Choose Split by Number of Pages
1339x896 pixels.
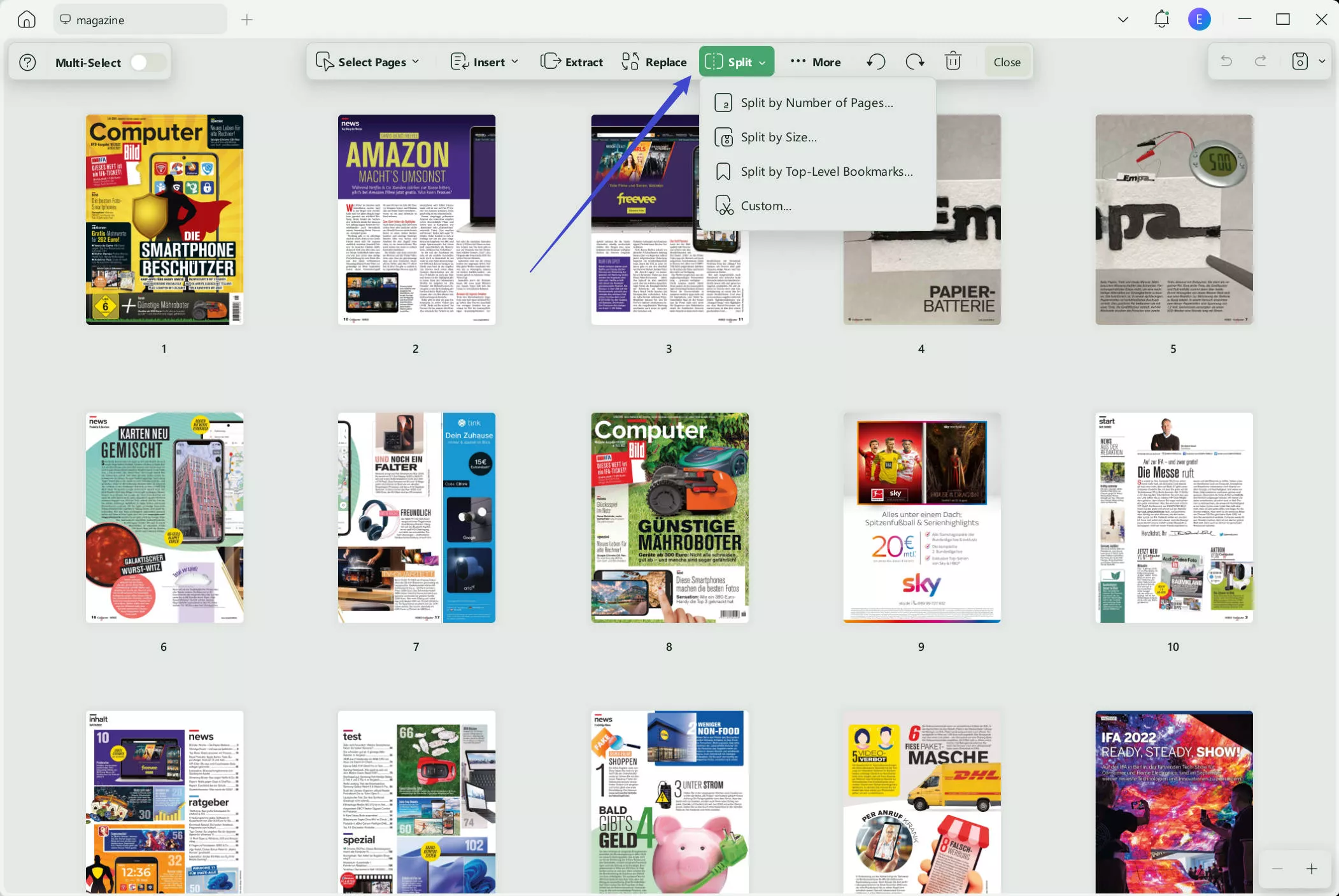[816, 103]
